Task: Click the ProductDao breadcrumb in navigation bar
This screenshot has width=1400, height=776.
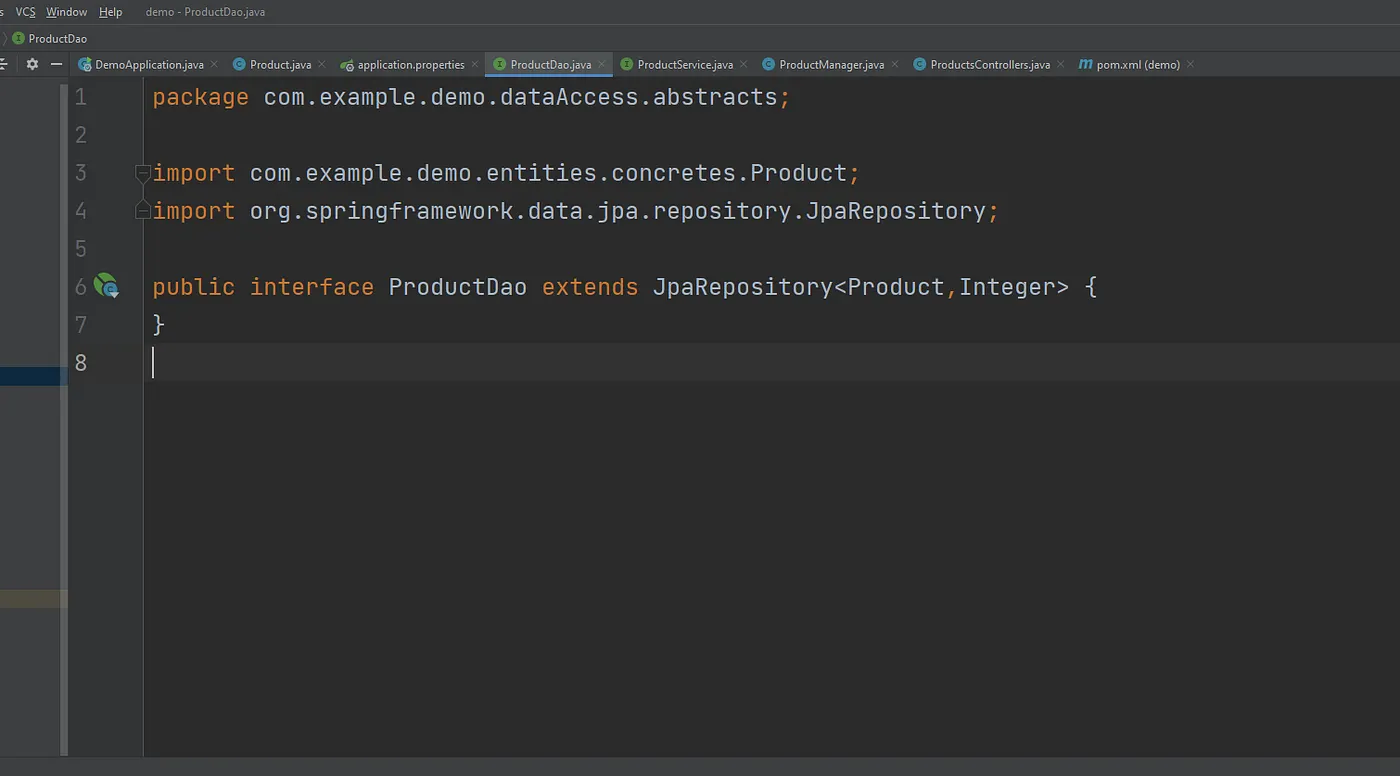Action: 49,39
